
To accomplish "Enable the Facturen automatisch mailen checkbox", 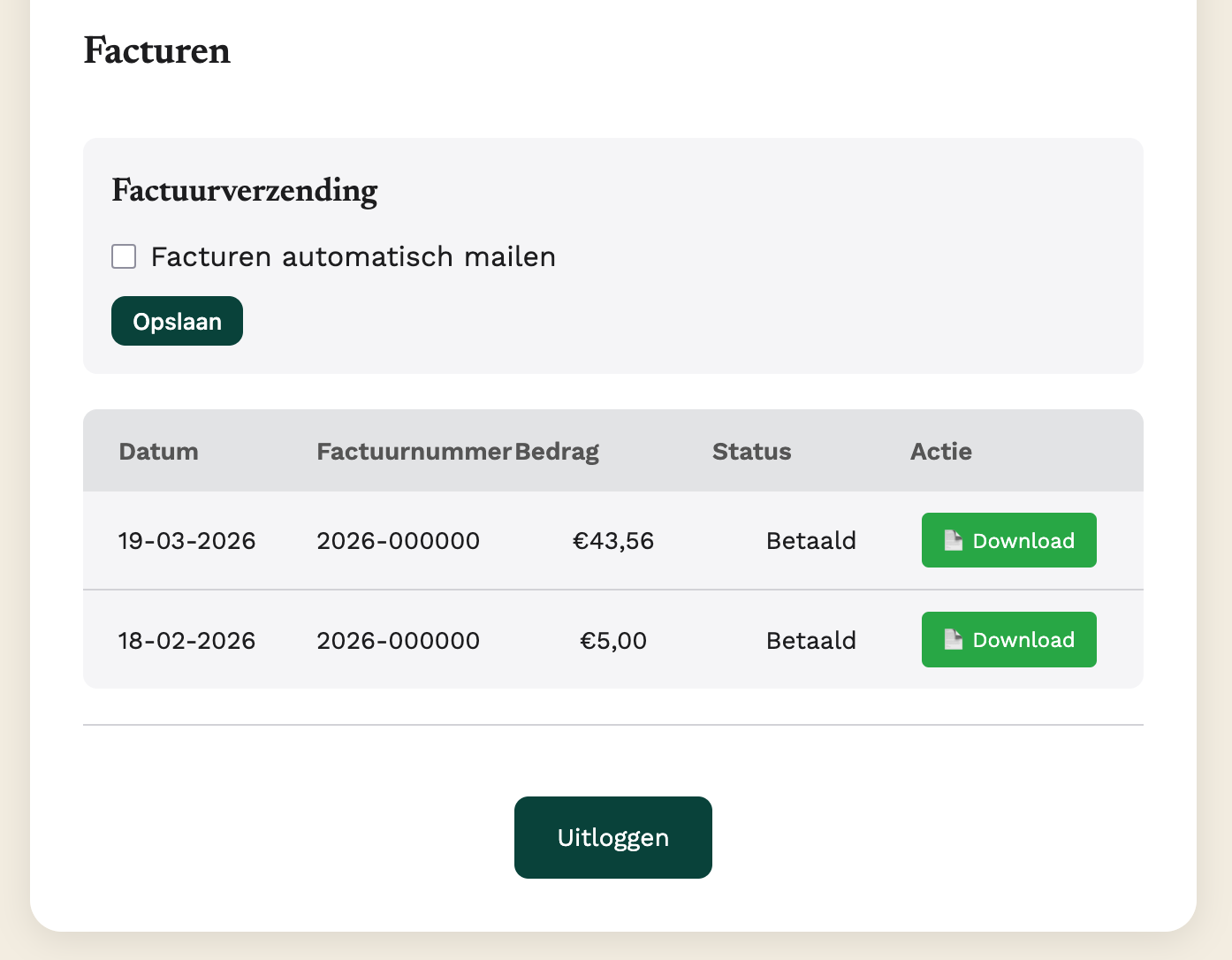I will (x=124, y=256).
